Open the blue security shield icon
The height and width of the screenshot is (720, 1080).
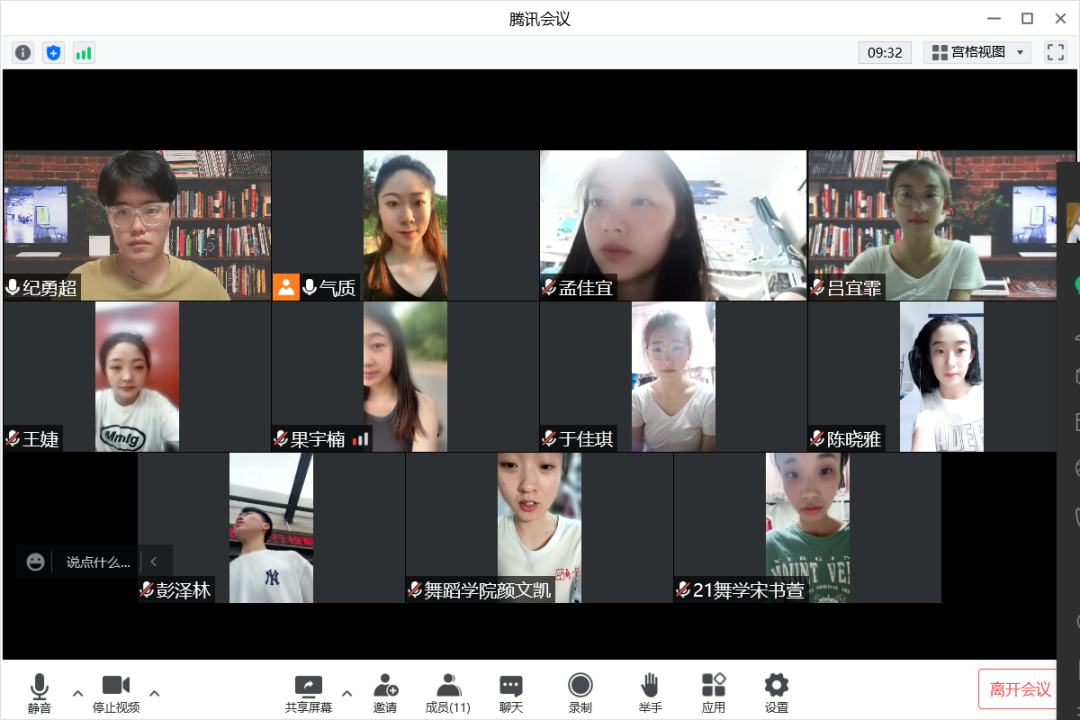click(x=53, y=53)
